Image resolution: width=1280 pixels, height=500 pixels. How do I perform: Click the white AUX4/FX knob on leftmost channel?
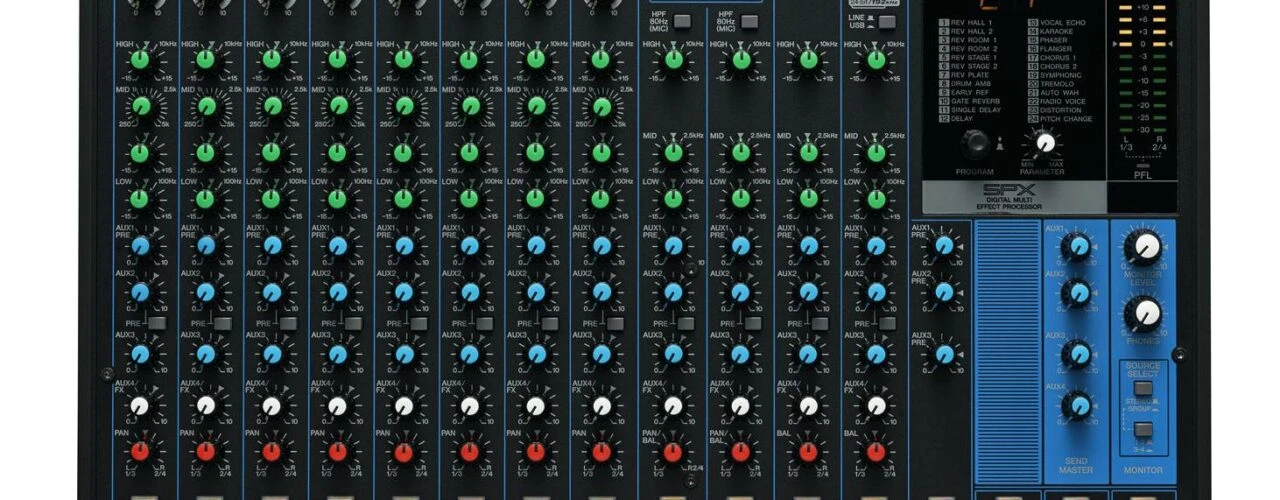(x=140, y=405)
